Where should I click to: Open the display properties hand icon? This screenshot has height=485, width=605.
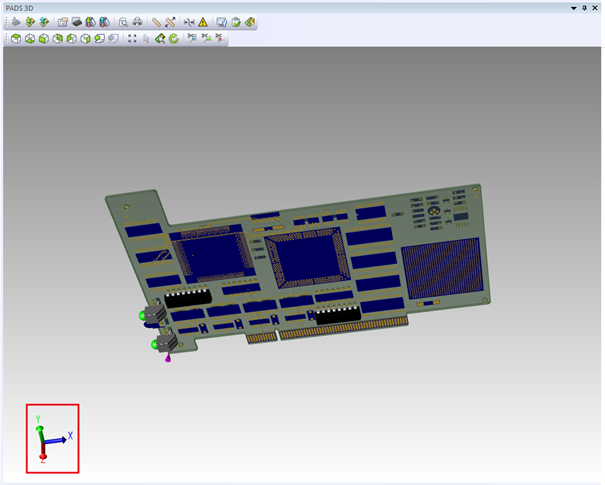coord(63,22)
